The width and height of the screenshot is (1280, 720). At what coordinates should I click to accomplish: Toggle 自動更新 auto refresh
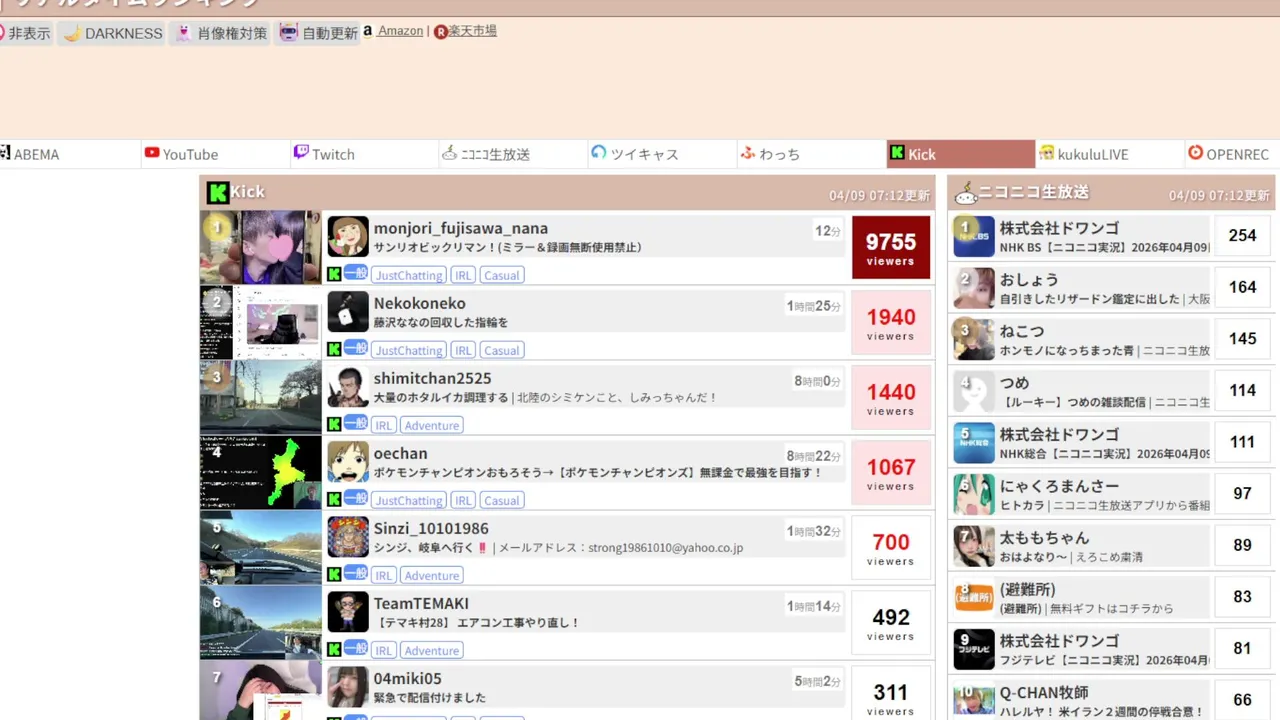point(318,33)
